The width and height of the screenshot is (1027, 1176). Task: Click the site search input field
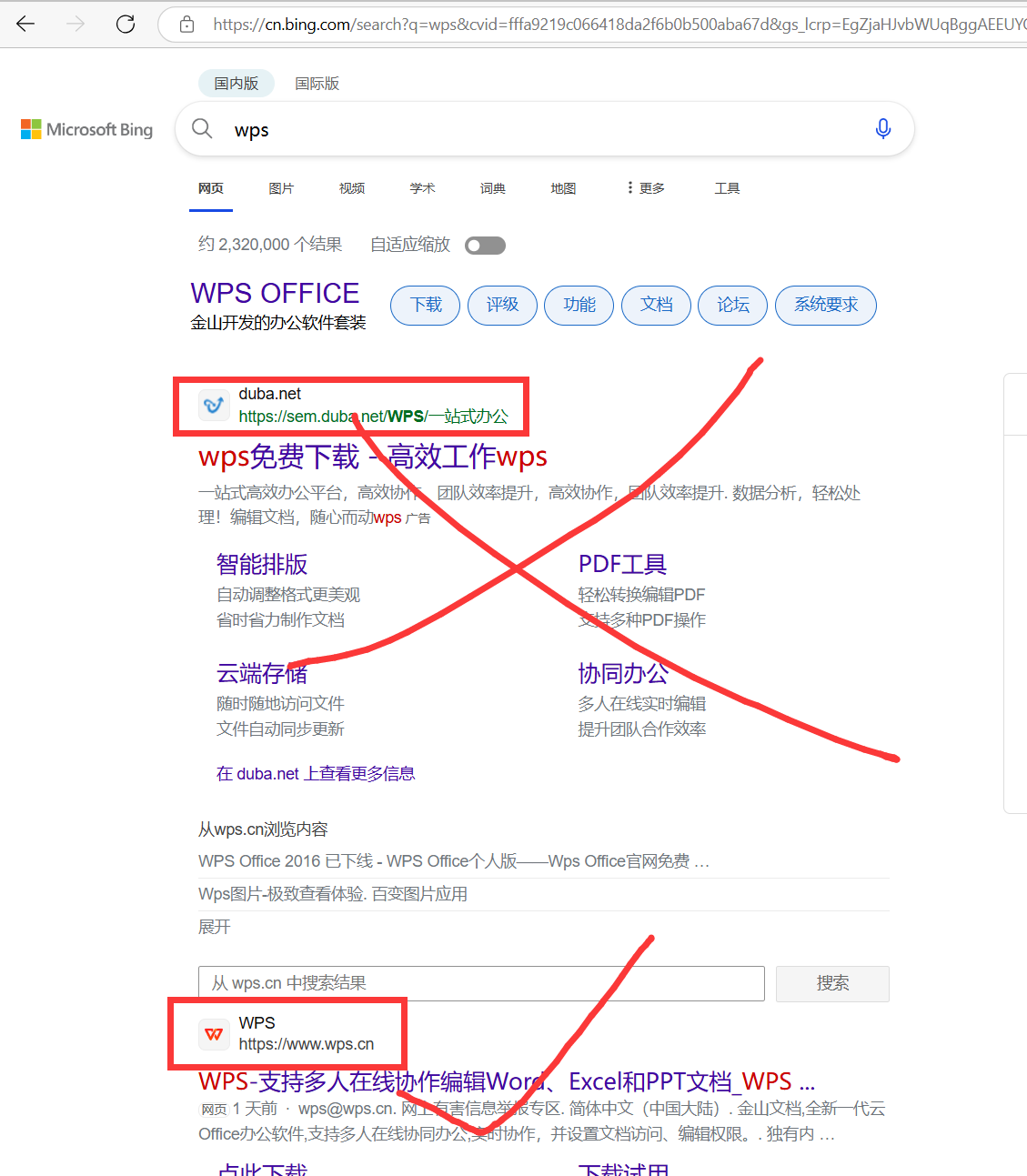480,983
